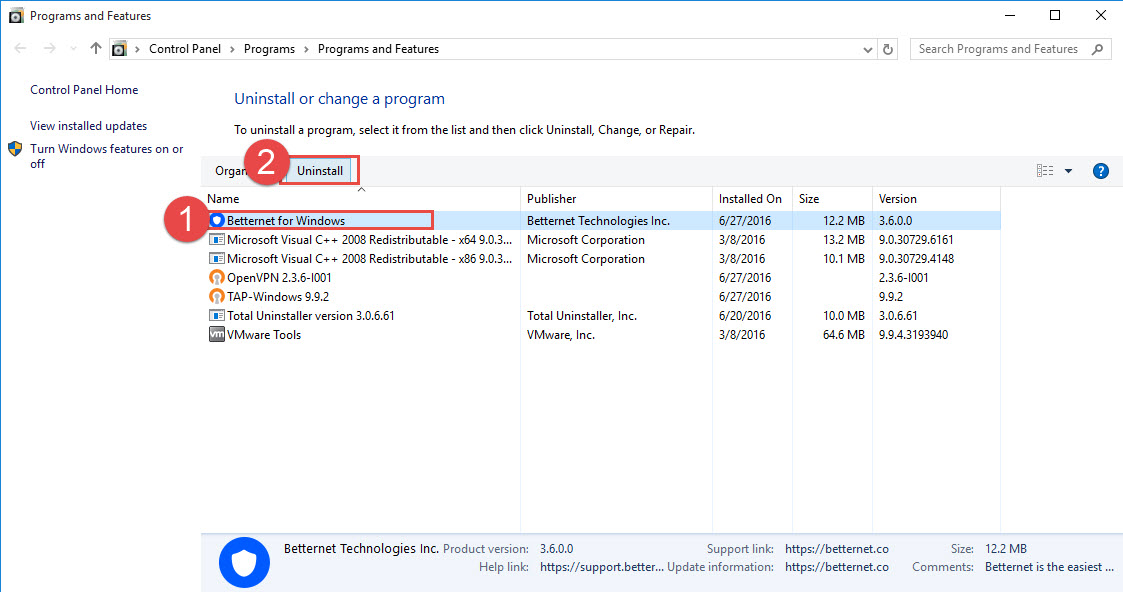1123x592 pixels.
Task: Click the Programs and Features title bar icon
Action: click(x=16, y=15)
